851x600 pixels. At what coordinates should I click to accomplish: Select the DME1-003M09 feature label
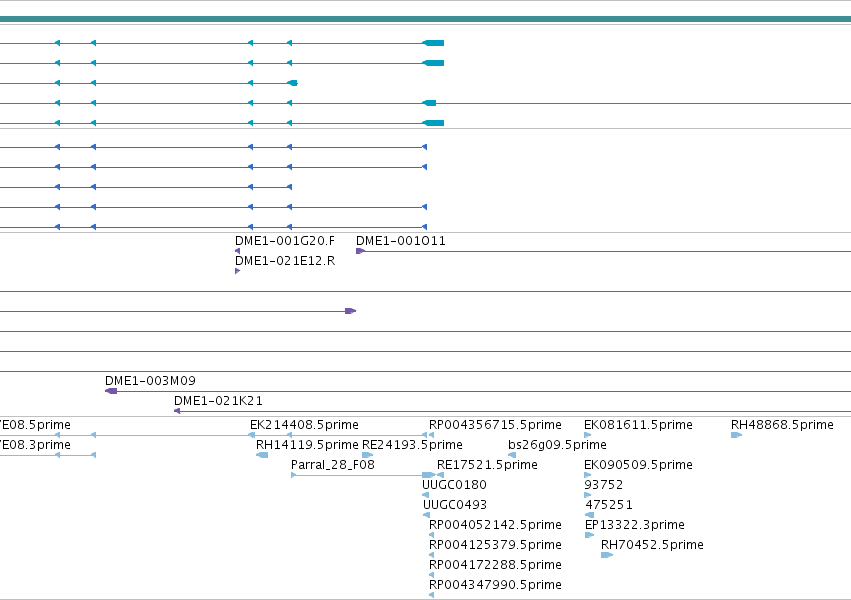pyautogui.click(x=150, y=381)
